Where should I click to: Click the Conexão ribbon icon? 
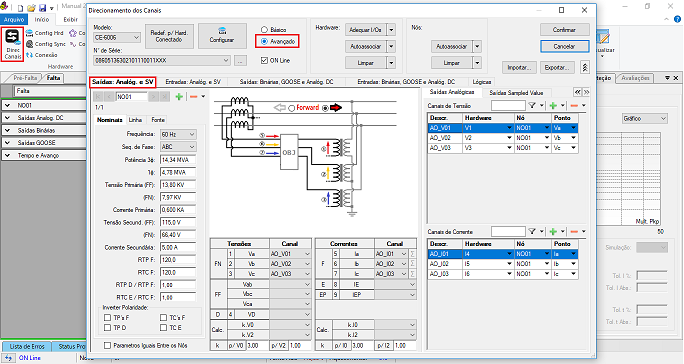pos(29,55)
